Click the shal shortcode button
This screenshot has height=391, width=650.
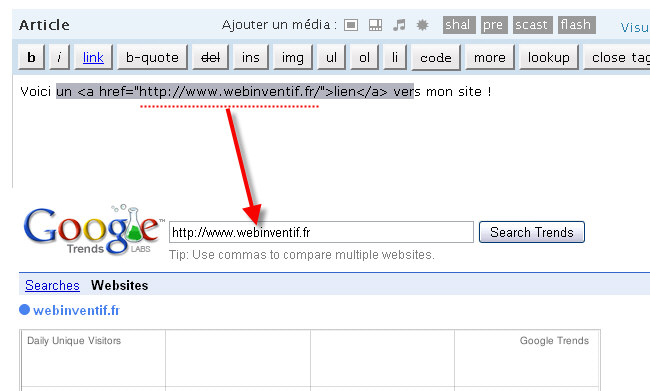pos(459,25)
